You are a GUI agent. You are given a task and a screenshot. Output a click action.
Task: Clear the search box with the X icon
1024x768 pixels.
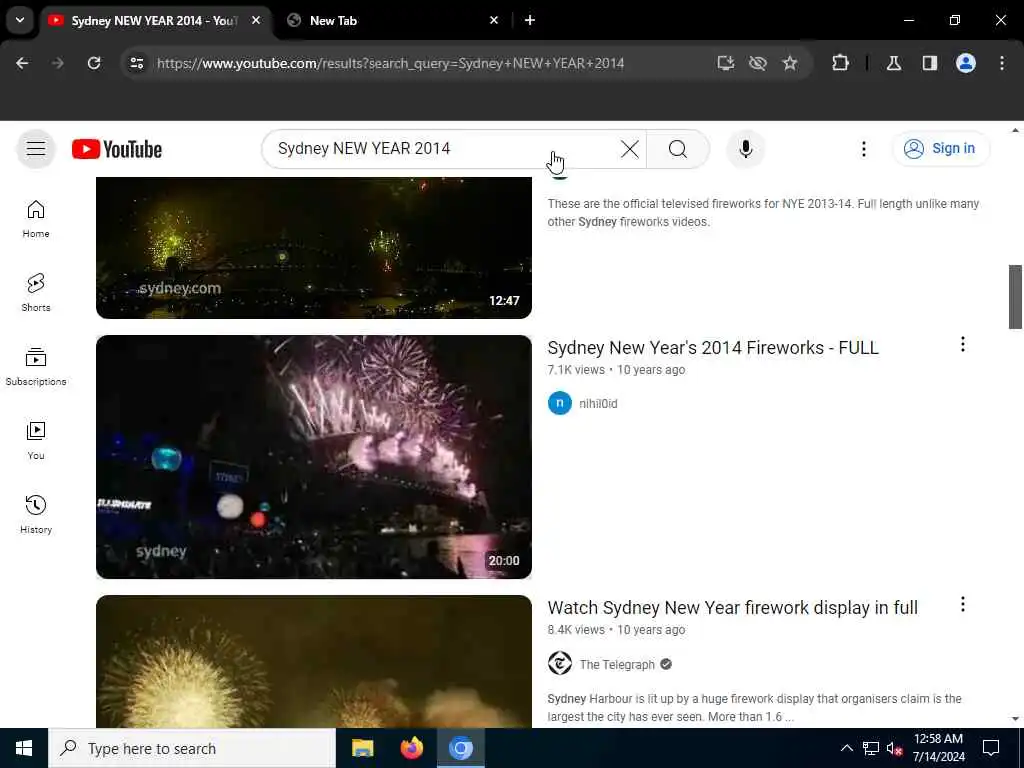coord(630,149)
